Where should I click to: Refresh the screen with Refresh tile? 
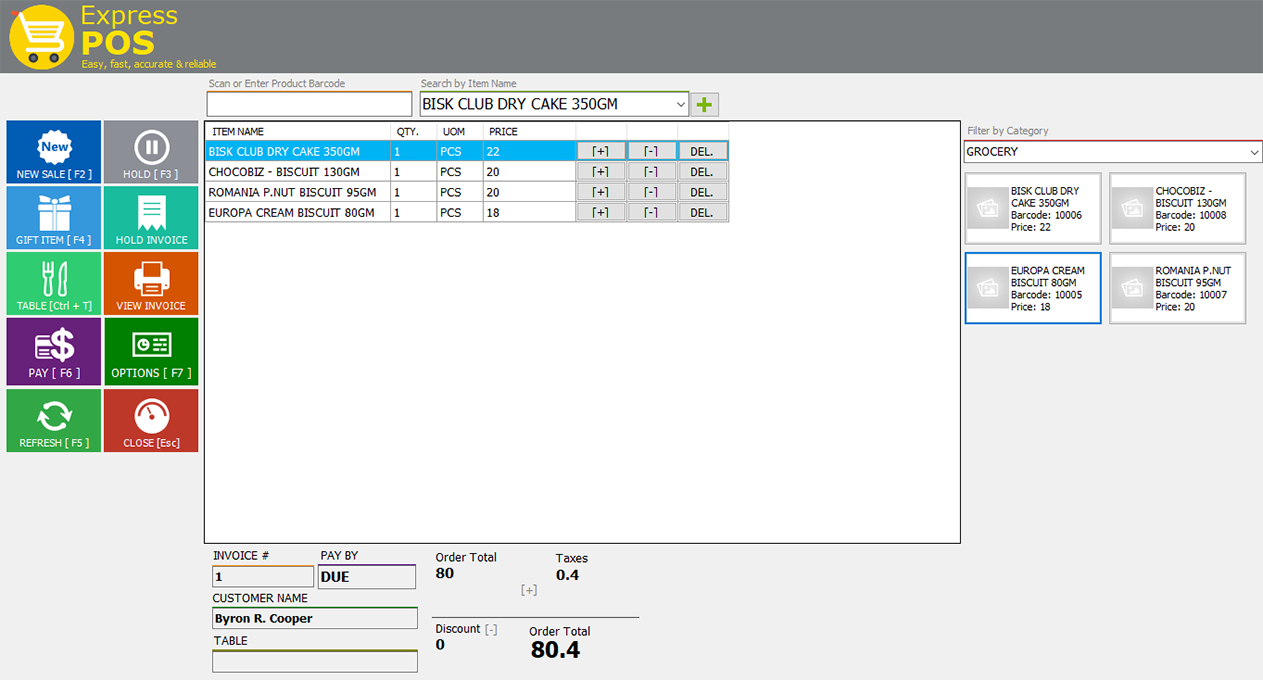pyautogui.click(x=54, y=420)
